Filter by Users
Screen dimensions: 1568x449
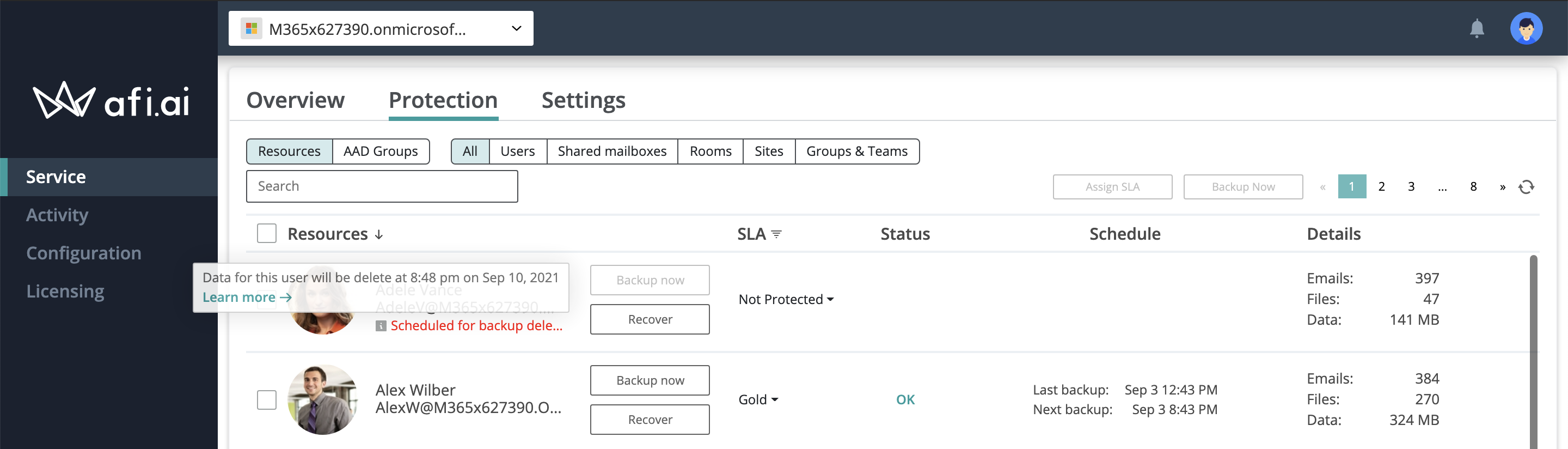(517, 151)
